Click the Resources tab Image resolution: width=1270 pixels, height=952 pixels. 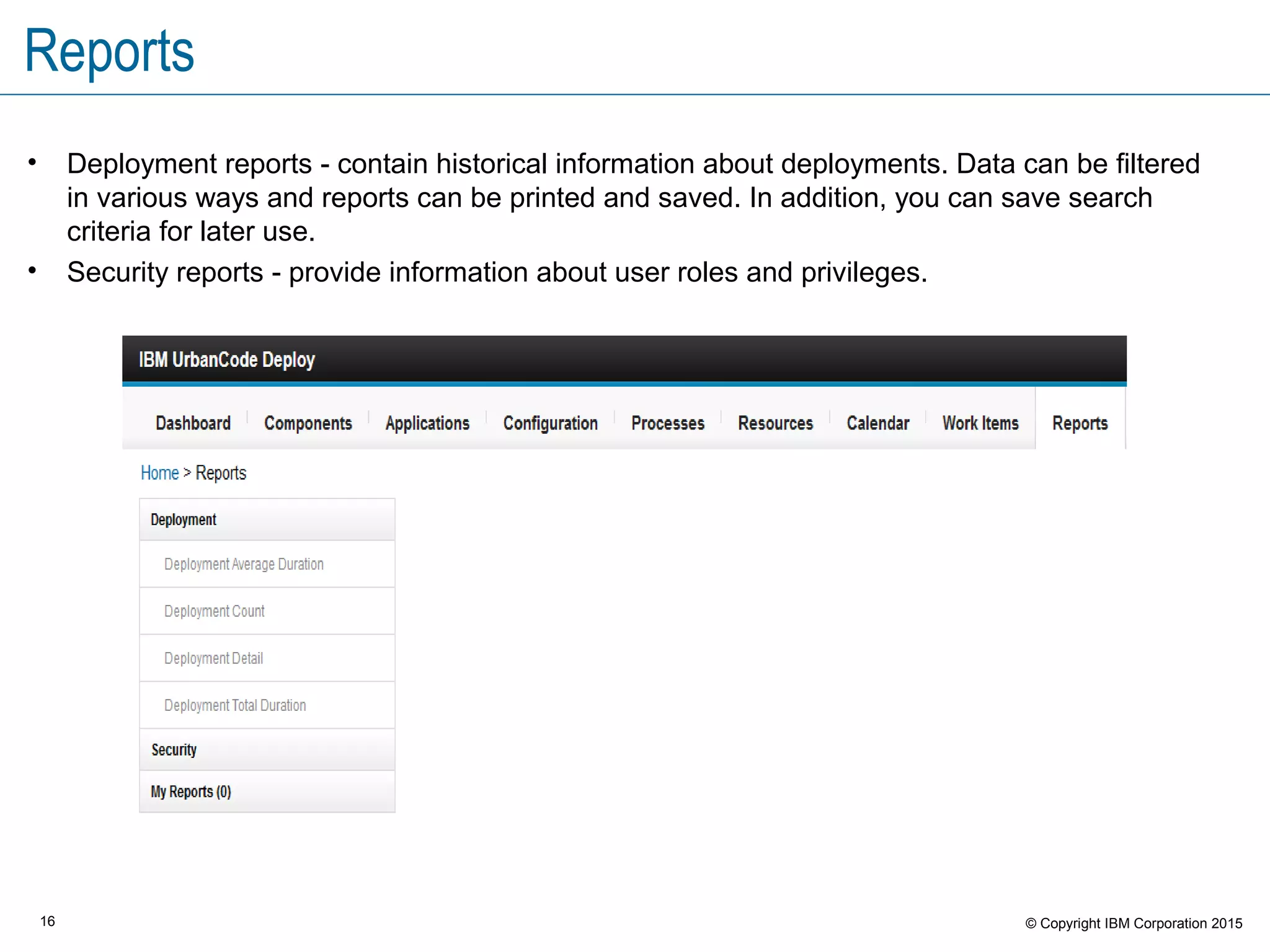(775, 423)
